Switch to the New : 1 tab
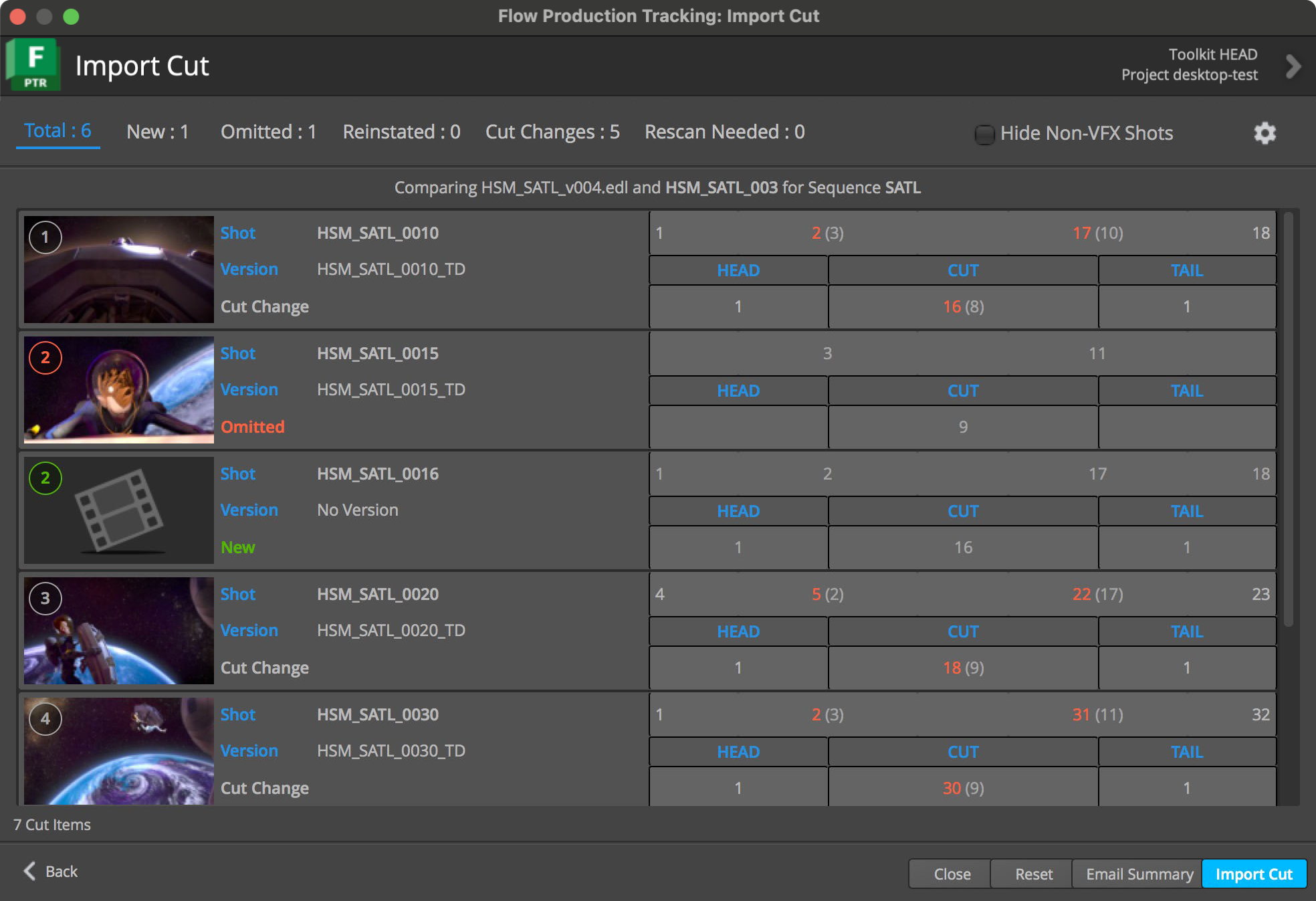This screenshot has height=901, width=1316. [158, 132]
